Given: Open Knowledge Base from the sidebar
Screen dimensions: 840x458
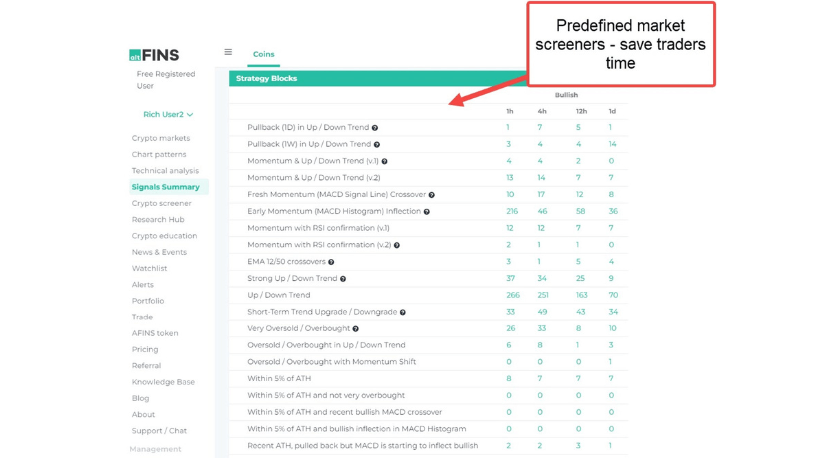Looking at the screenshot, I should click(163, 382).
